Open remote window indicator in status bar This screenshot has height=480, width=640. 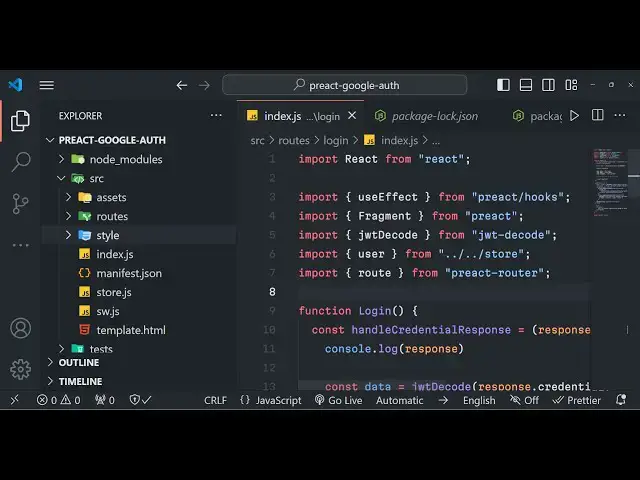[x=15, y=400]
